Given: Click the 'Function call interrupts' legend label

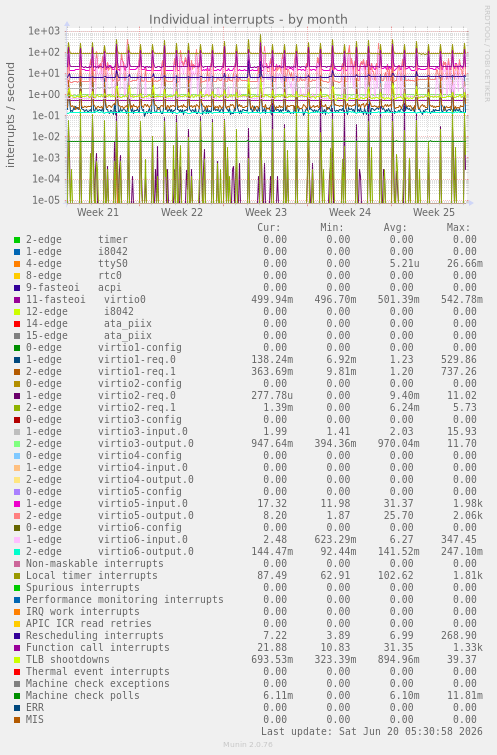Looking at the screenshot, I should pos(98,648).
